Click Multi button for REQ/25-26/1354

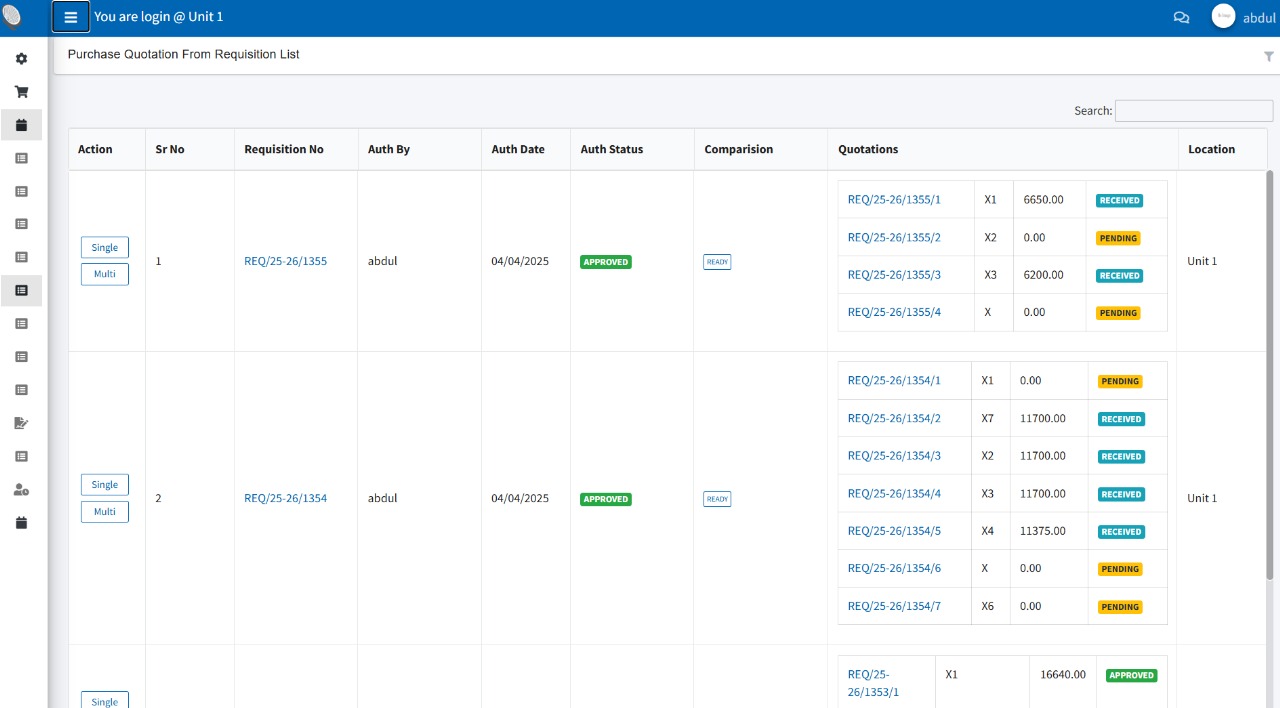tap(105, 511)
